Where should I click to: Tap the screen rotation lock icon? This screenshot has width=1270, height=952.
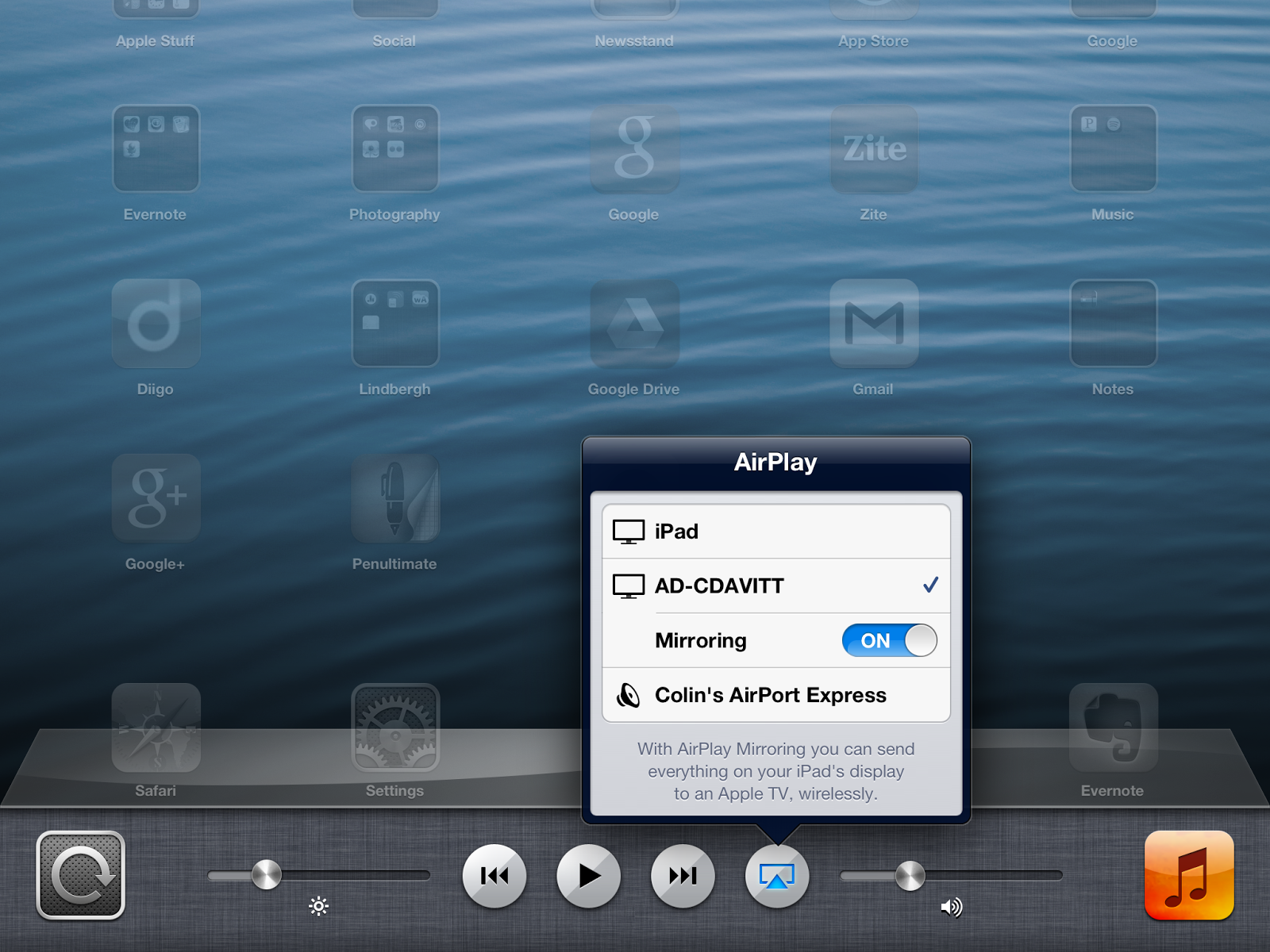coord(80,875)
